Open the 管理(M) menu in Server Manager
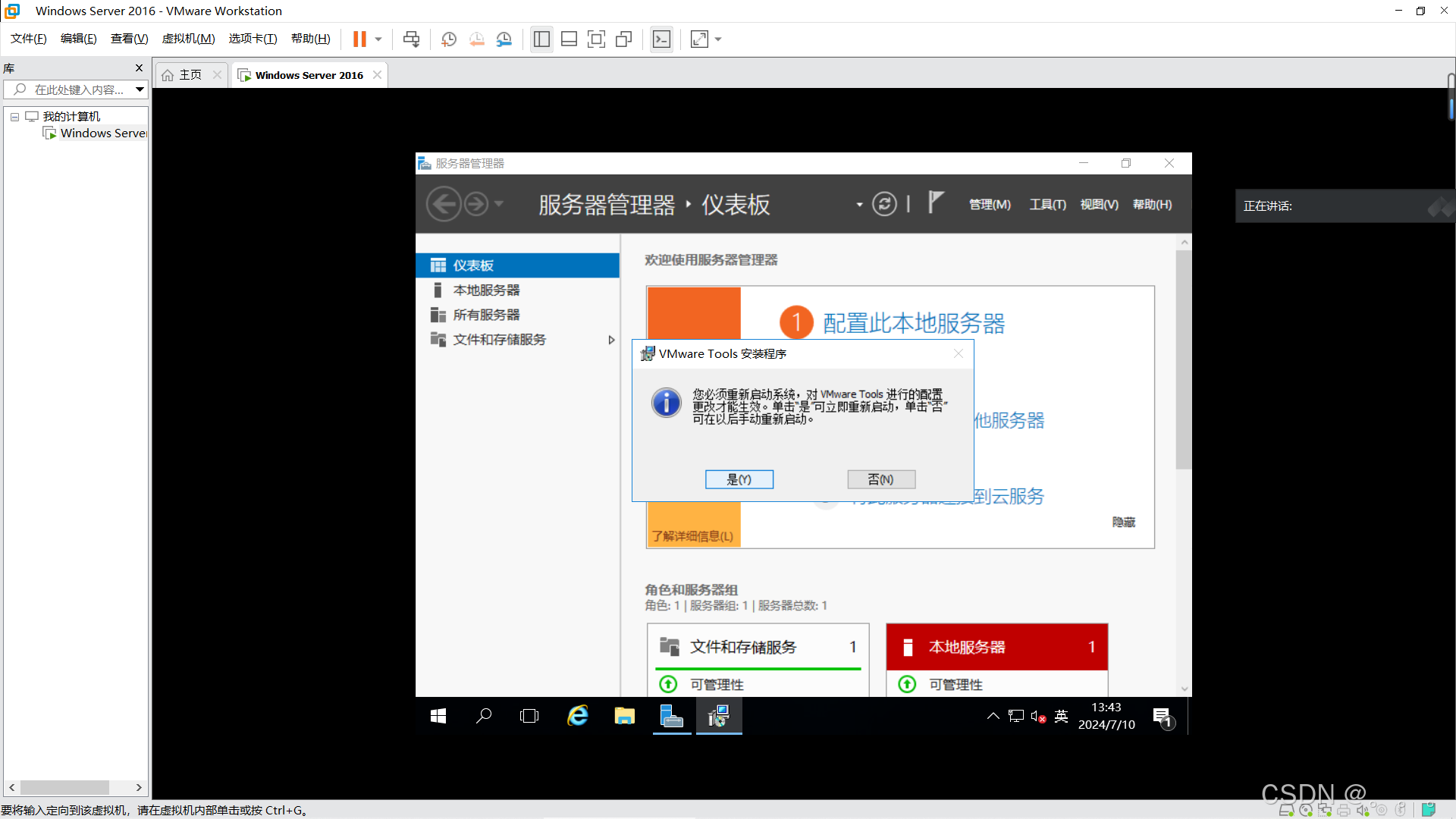1456x819 pixels. coord(990,205)
